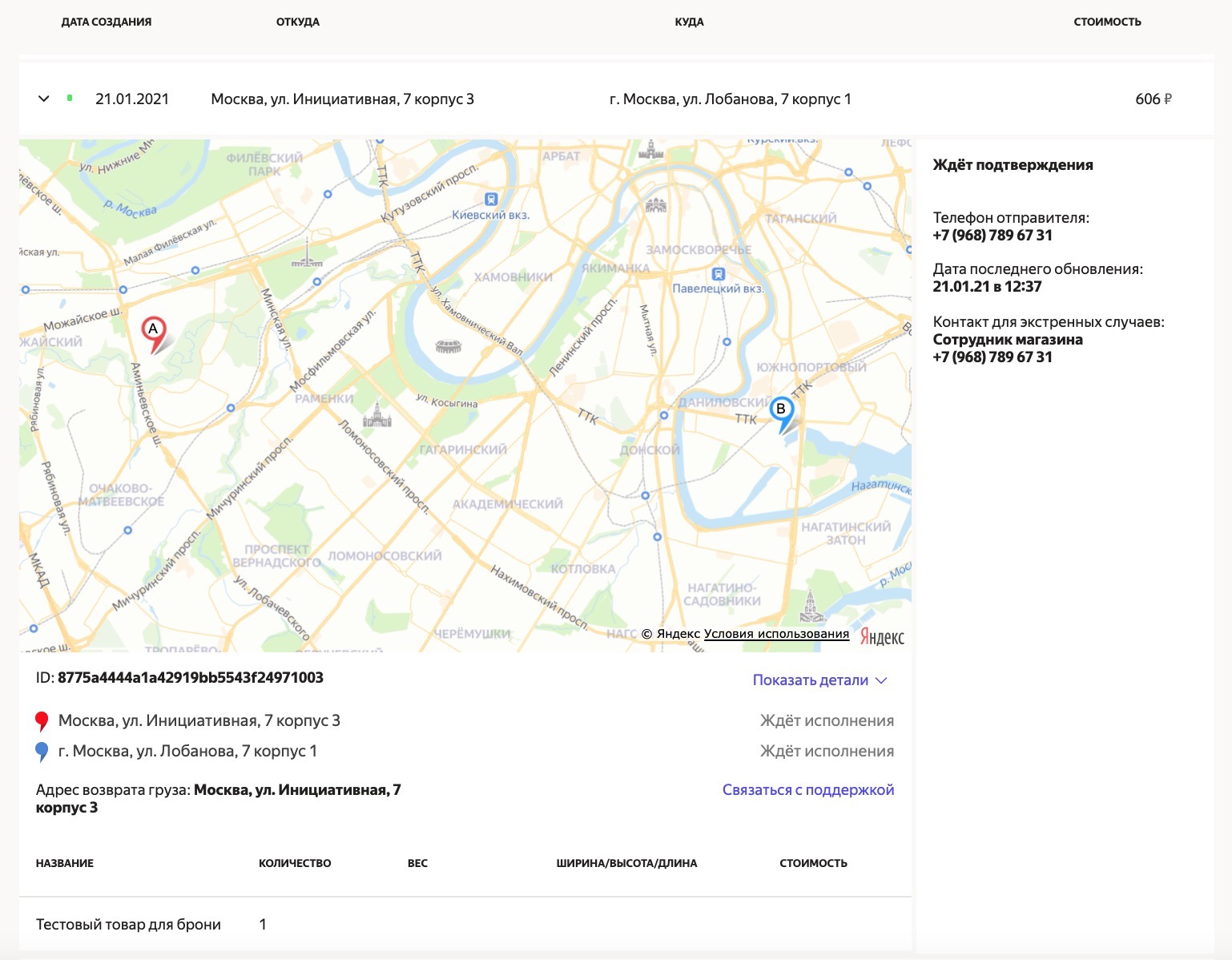Click ОТКУДА column header
This screenshot has height=960, width=1232.
pos(298,22)
